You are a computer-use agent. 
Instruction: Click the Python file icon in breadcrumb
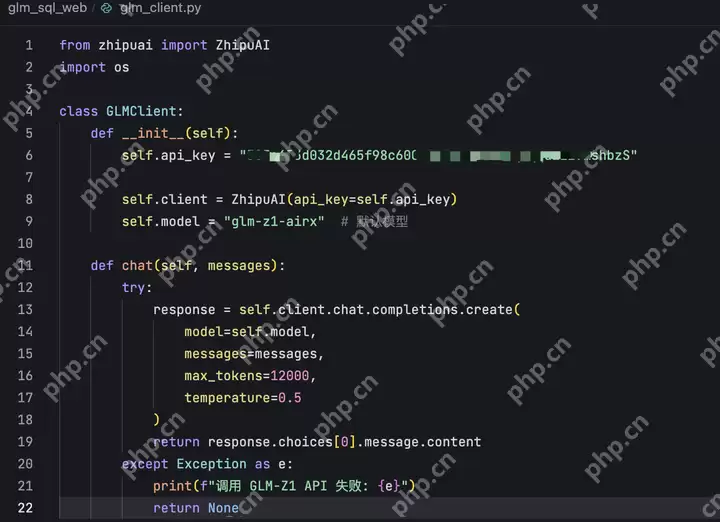click(106, 8)
